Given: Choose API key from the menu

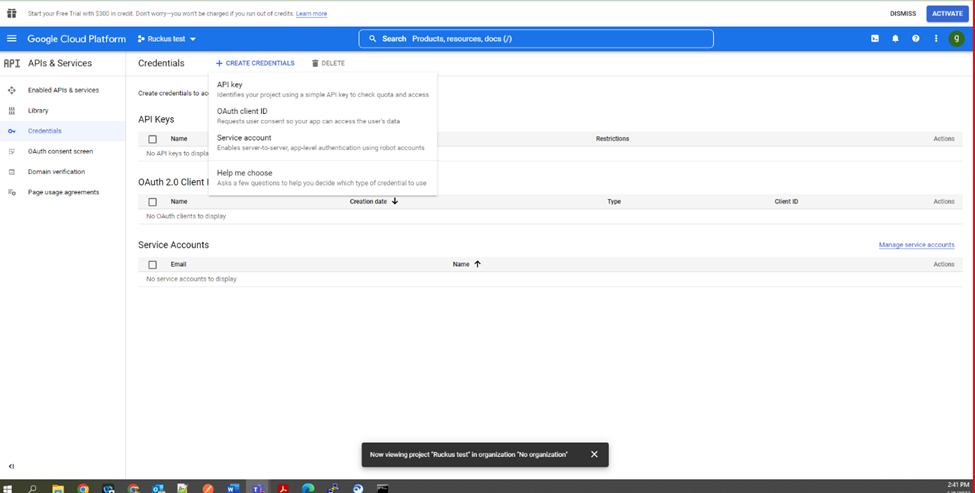Looking at the screenshot, I should (x=323, y=90).
